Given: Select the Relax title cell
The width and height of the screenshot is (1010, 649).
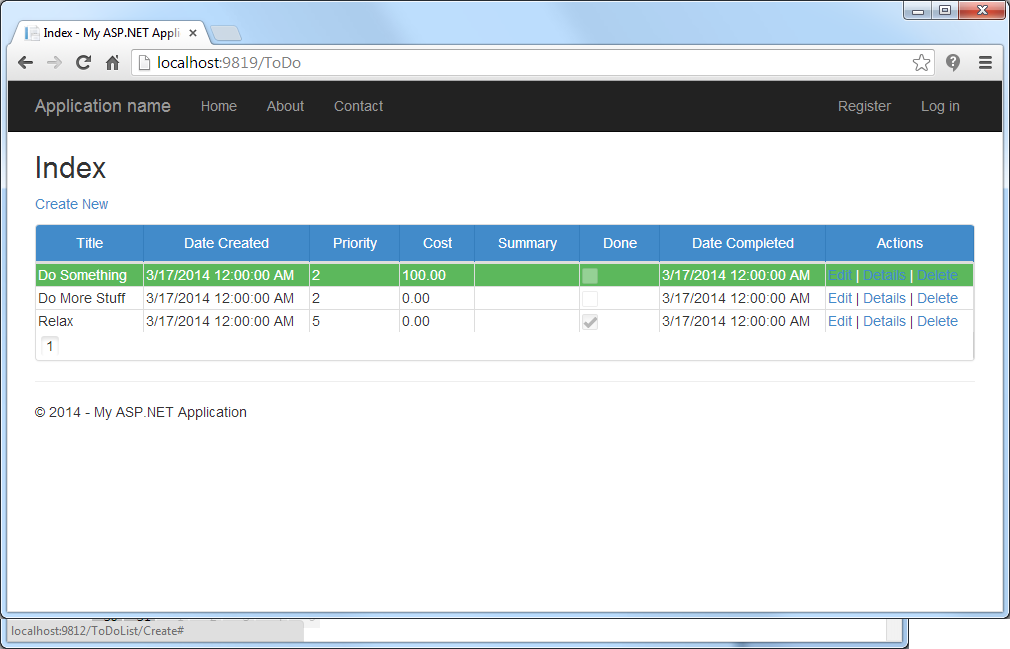Looking at the screenshot, I should point(90,321).
